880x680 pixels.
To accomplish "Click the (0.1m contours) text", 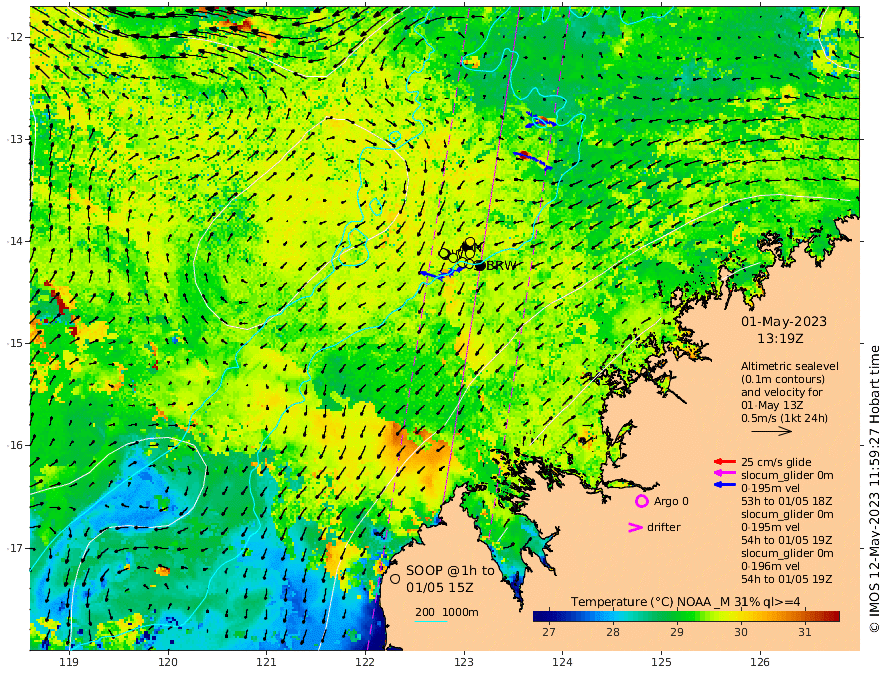I will (x=783, y=379).
